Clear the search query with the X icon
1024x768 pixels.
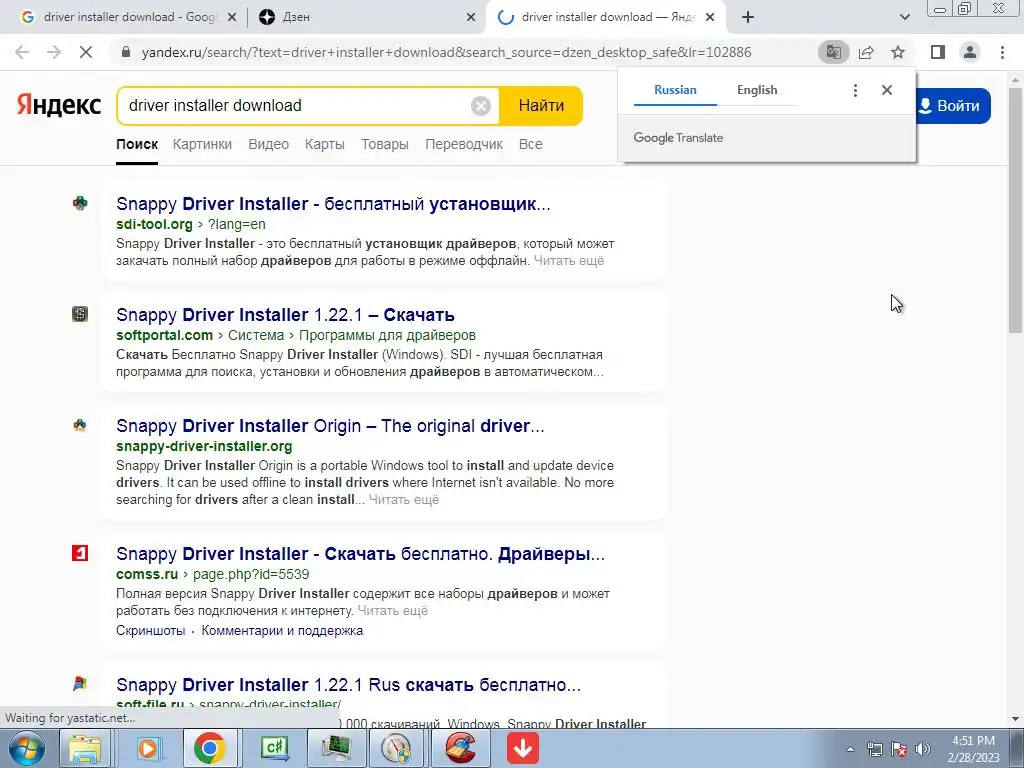tap(481, 106)
